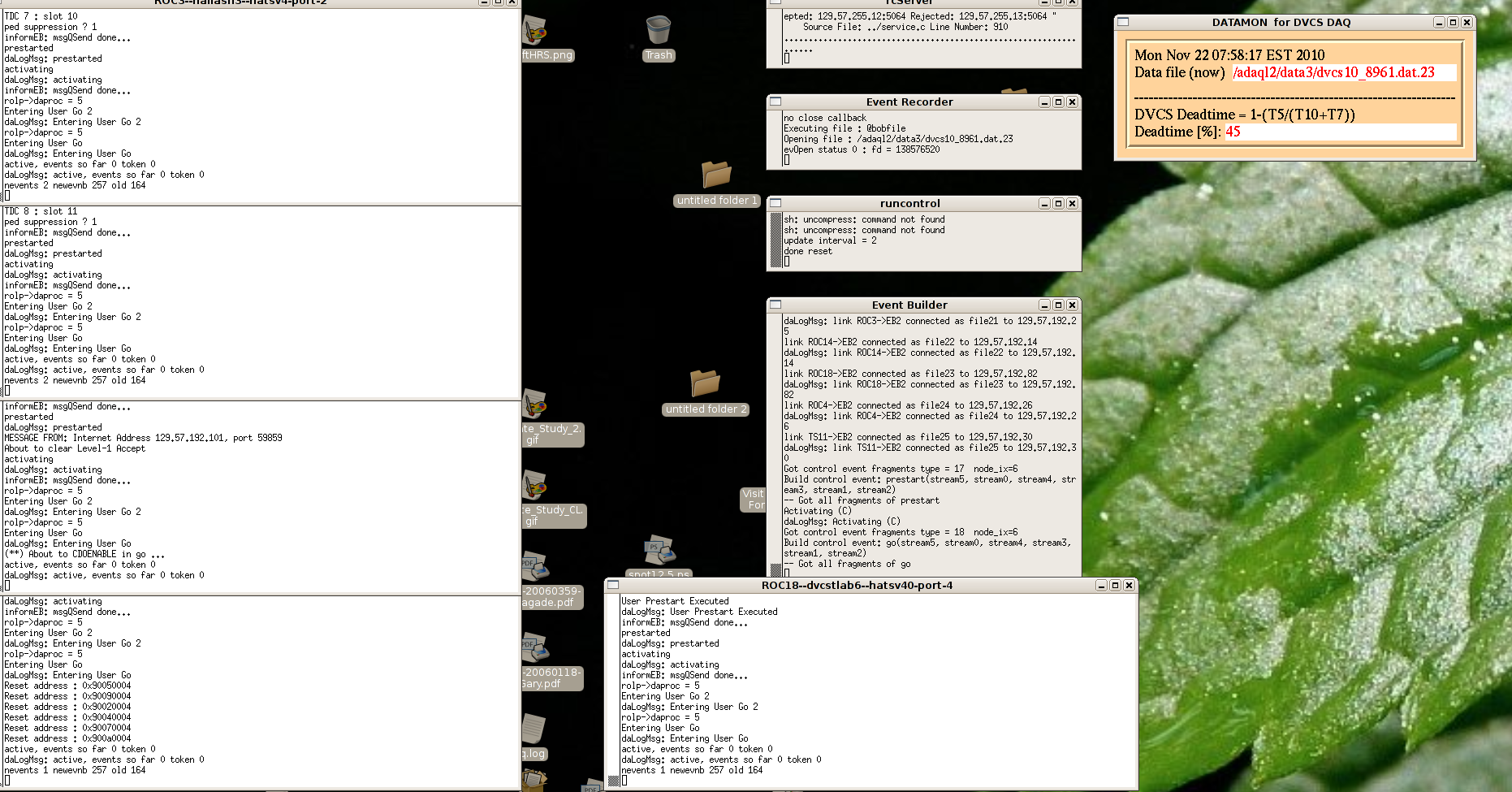Open runcontrol window menu icon

point(775,203)
